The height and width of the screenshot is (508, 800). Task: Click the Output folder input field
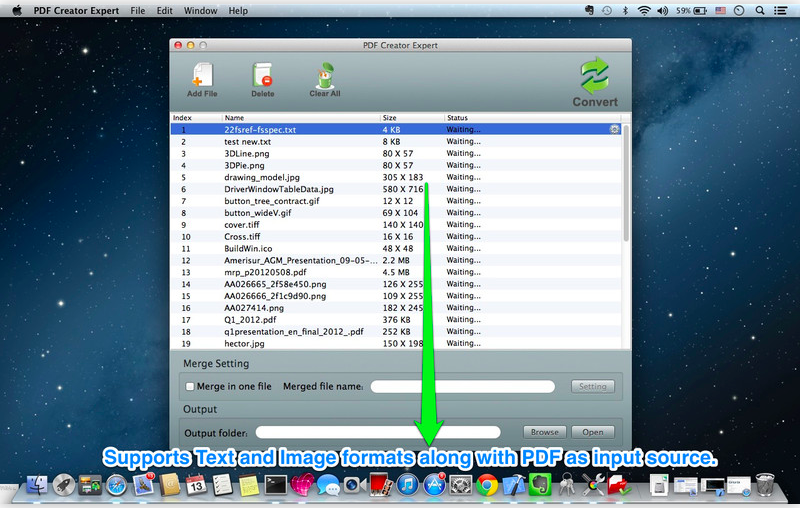pyautogui.click(x=378, y=432)
